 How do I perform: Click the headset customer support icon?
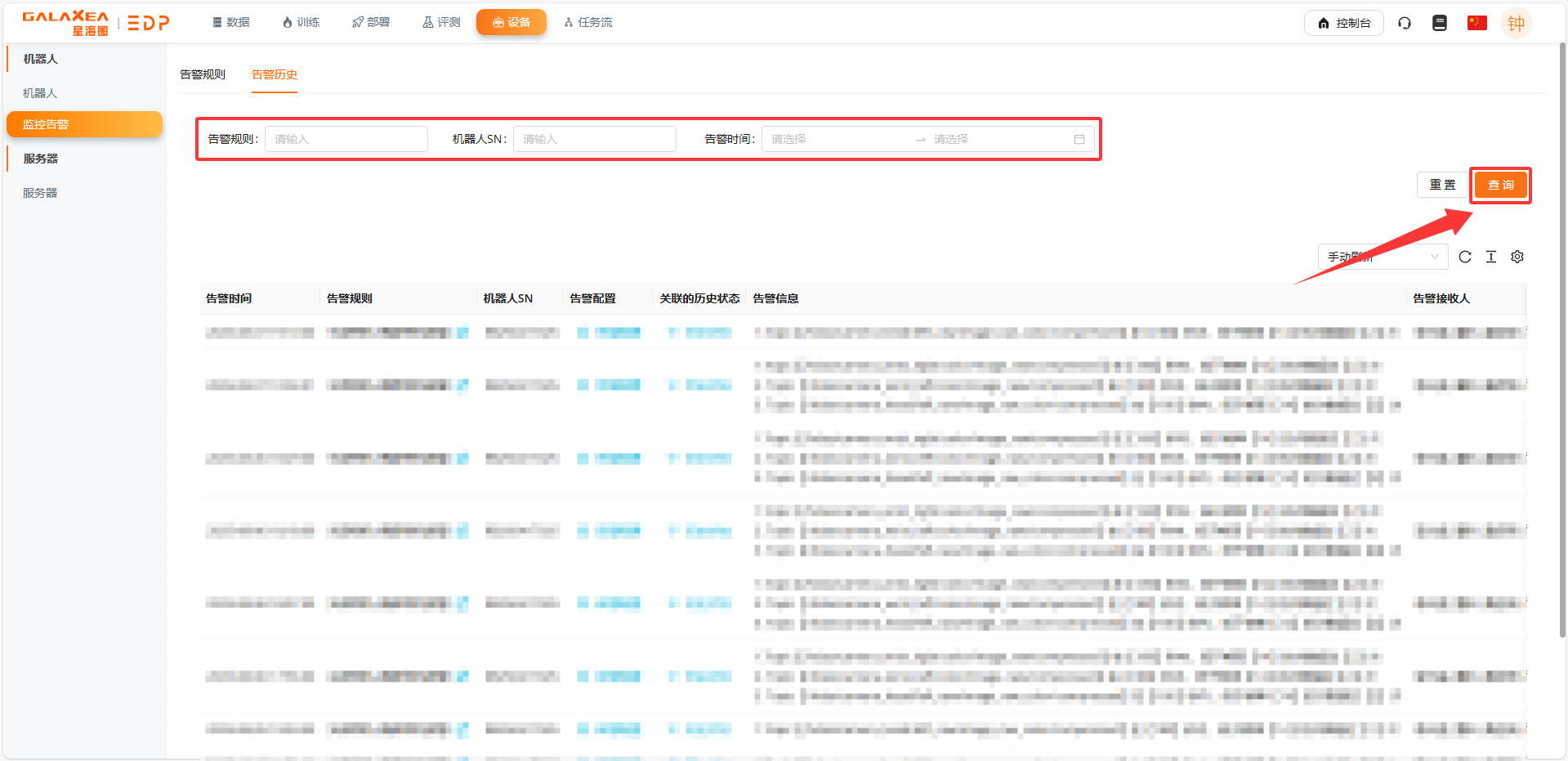click(x=1405, y=23)
